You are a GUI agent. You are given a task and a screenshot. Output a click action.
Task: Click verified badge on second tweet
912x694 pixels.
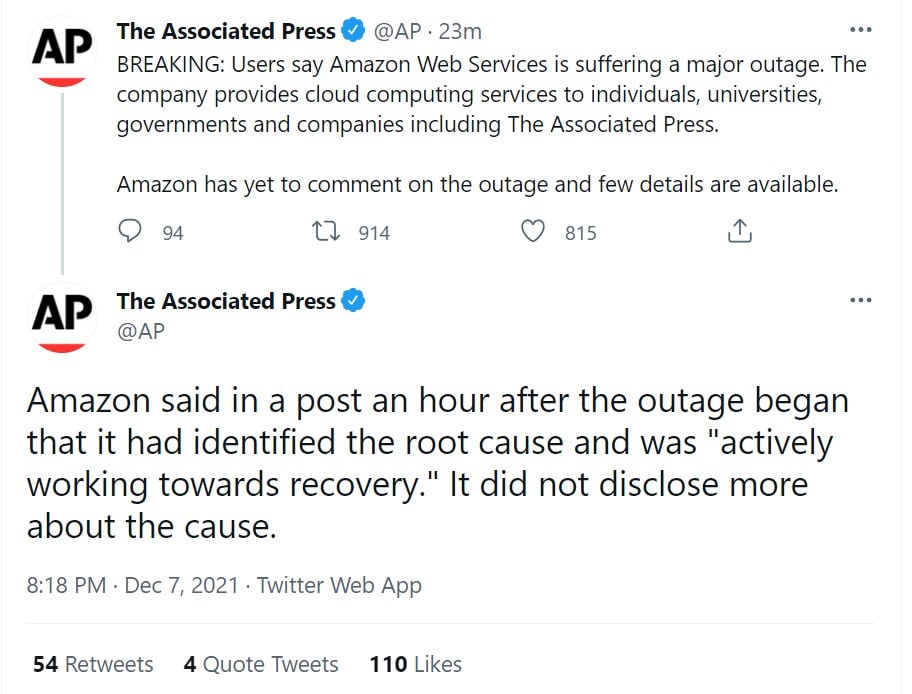pyautogui.click(x=352, y=301)
